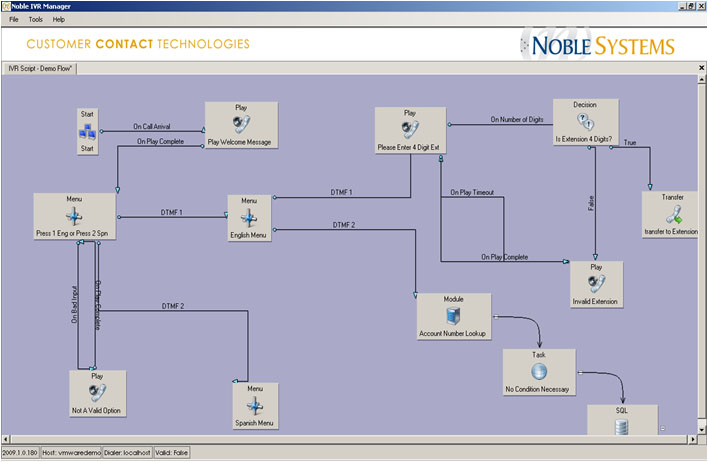Click the Start node network icon
The height and width of the screenshot is (462, 708).
(87, 131)
